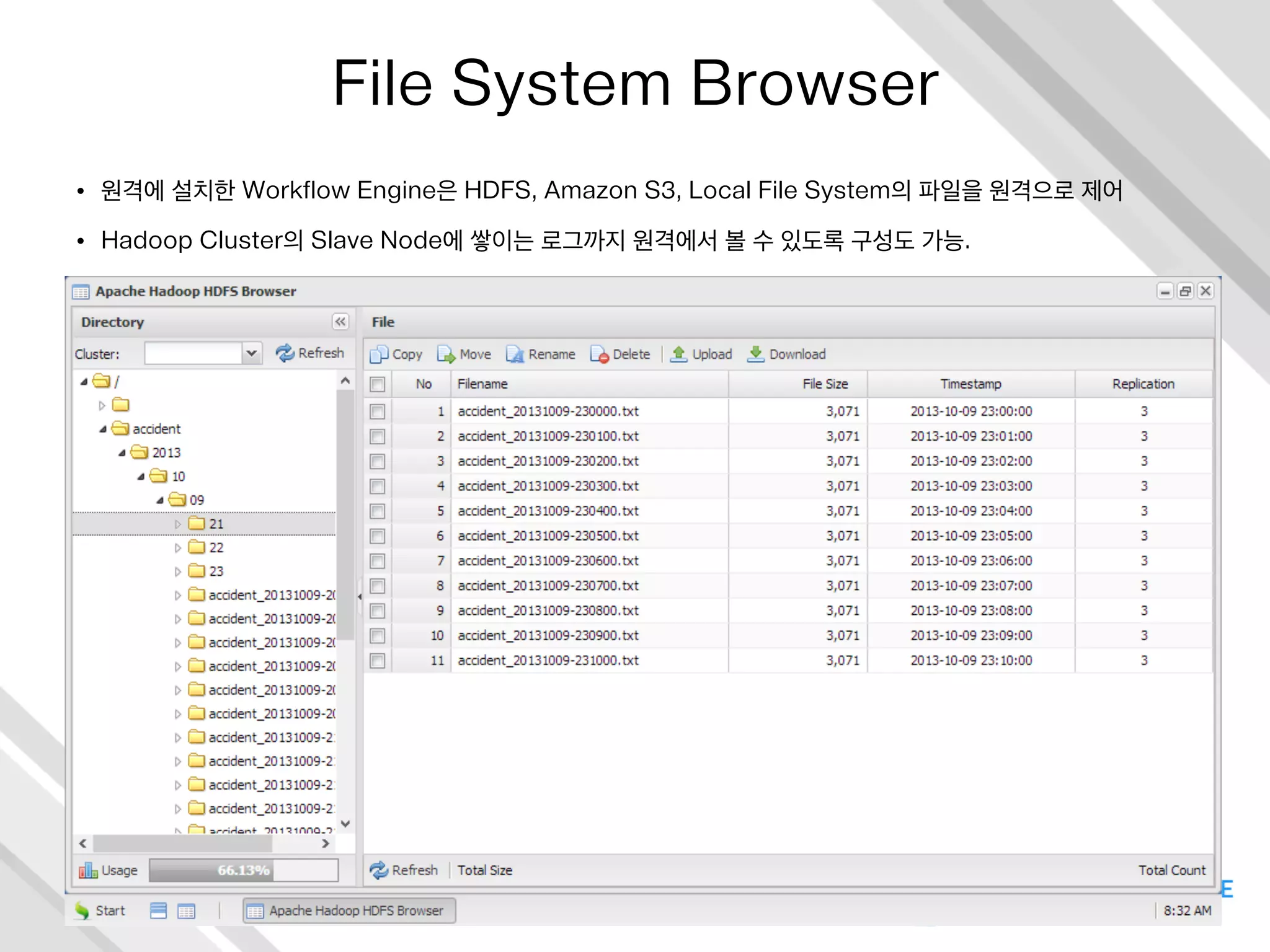Check row 5 accident_20131009-230400.txt

pyautogui.click(x=377, y=511)
